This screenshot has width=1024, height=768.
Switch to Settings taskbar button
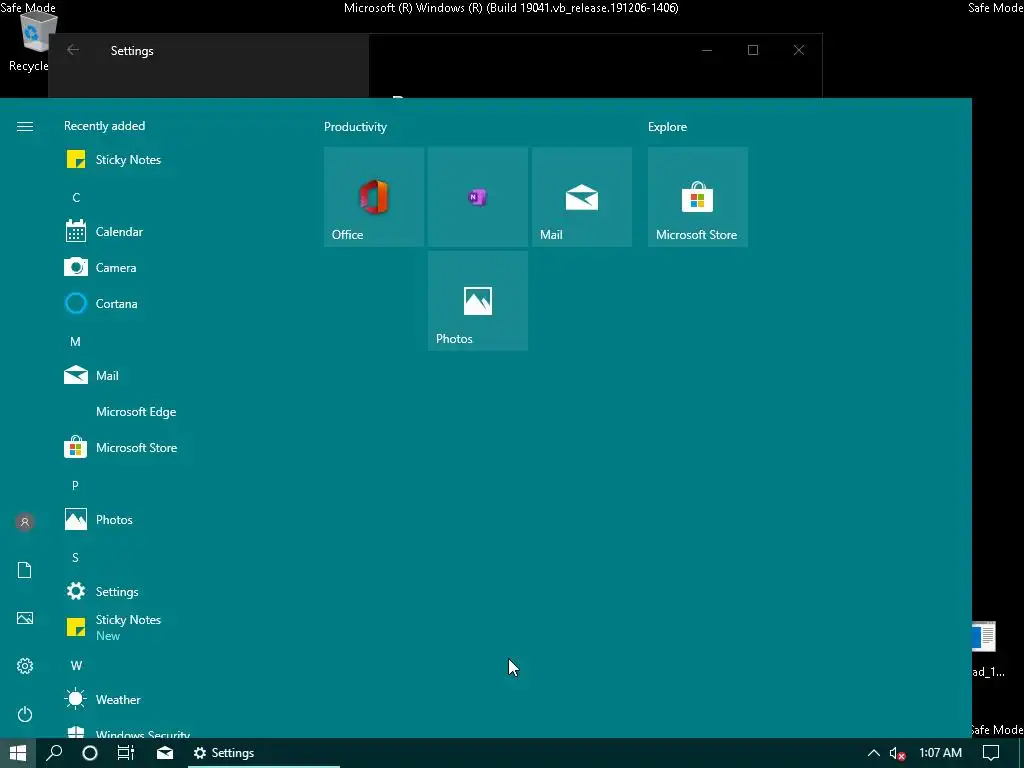click(264, 753)
